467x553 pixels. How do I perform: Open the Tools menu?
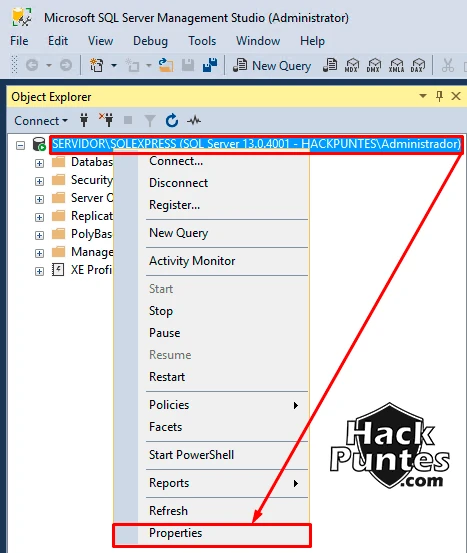tap(202, 41)
